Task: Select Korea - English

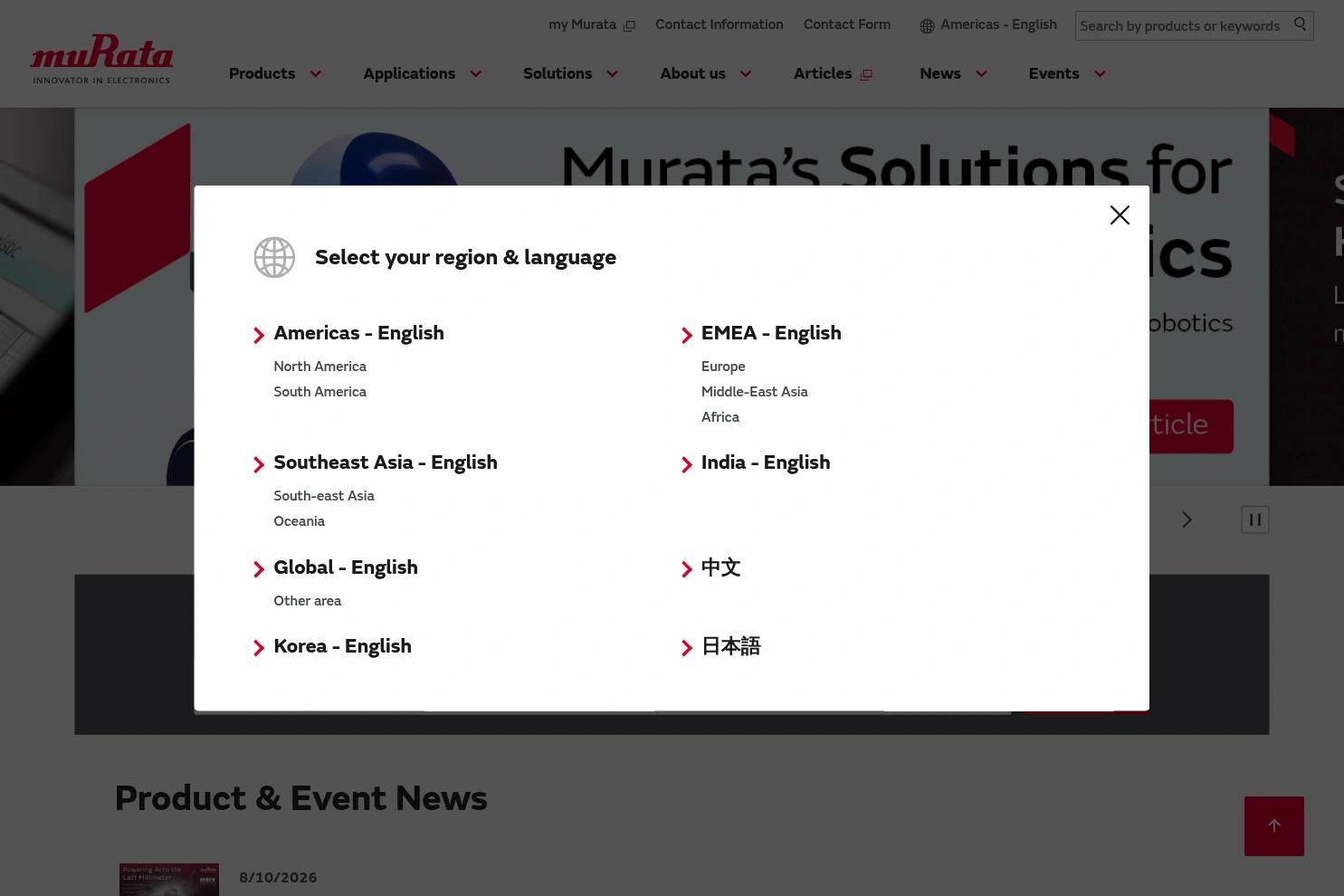Action: (x=342, y=647)
